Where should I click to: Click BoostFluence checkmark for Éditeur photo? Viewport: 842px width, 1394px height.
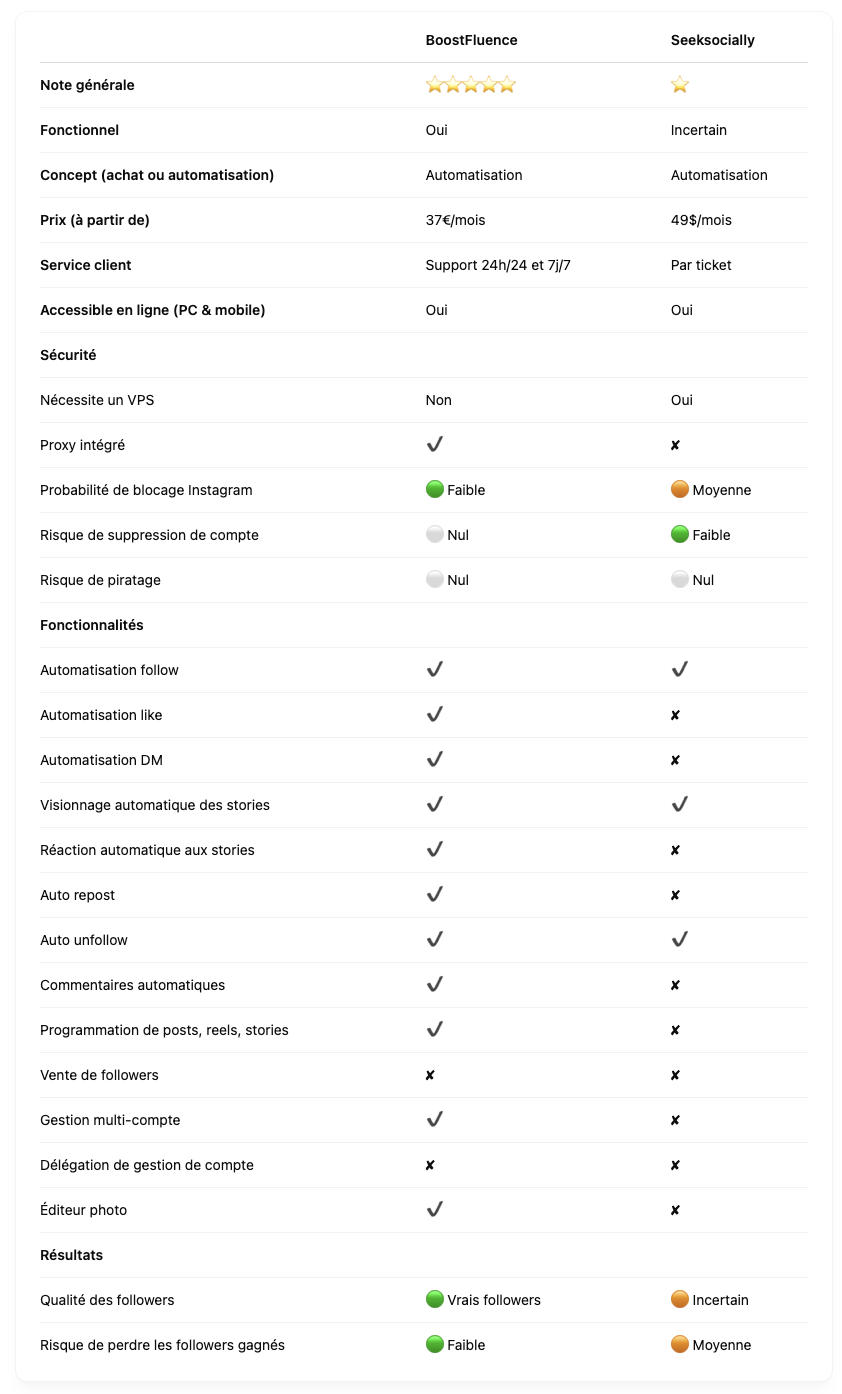click(435, 1209)
